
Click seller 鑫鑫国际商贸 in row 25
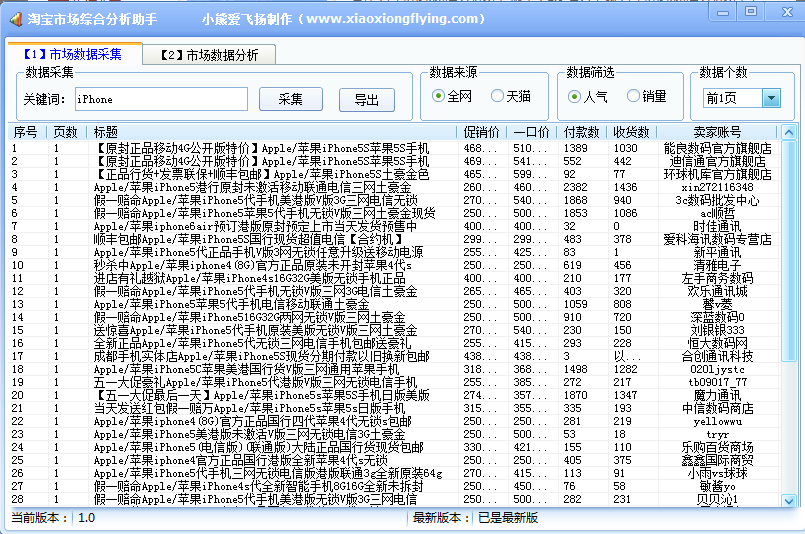[717, 461]
